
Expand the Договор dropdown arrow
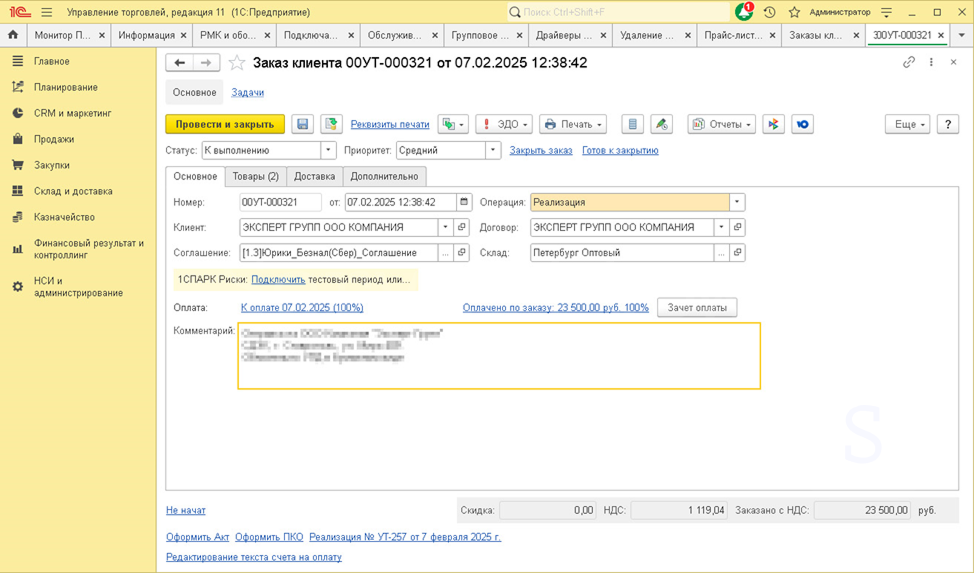[721, 227]
